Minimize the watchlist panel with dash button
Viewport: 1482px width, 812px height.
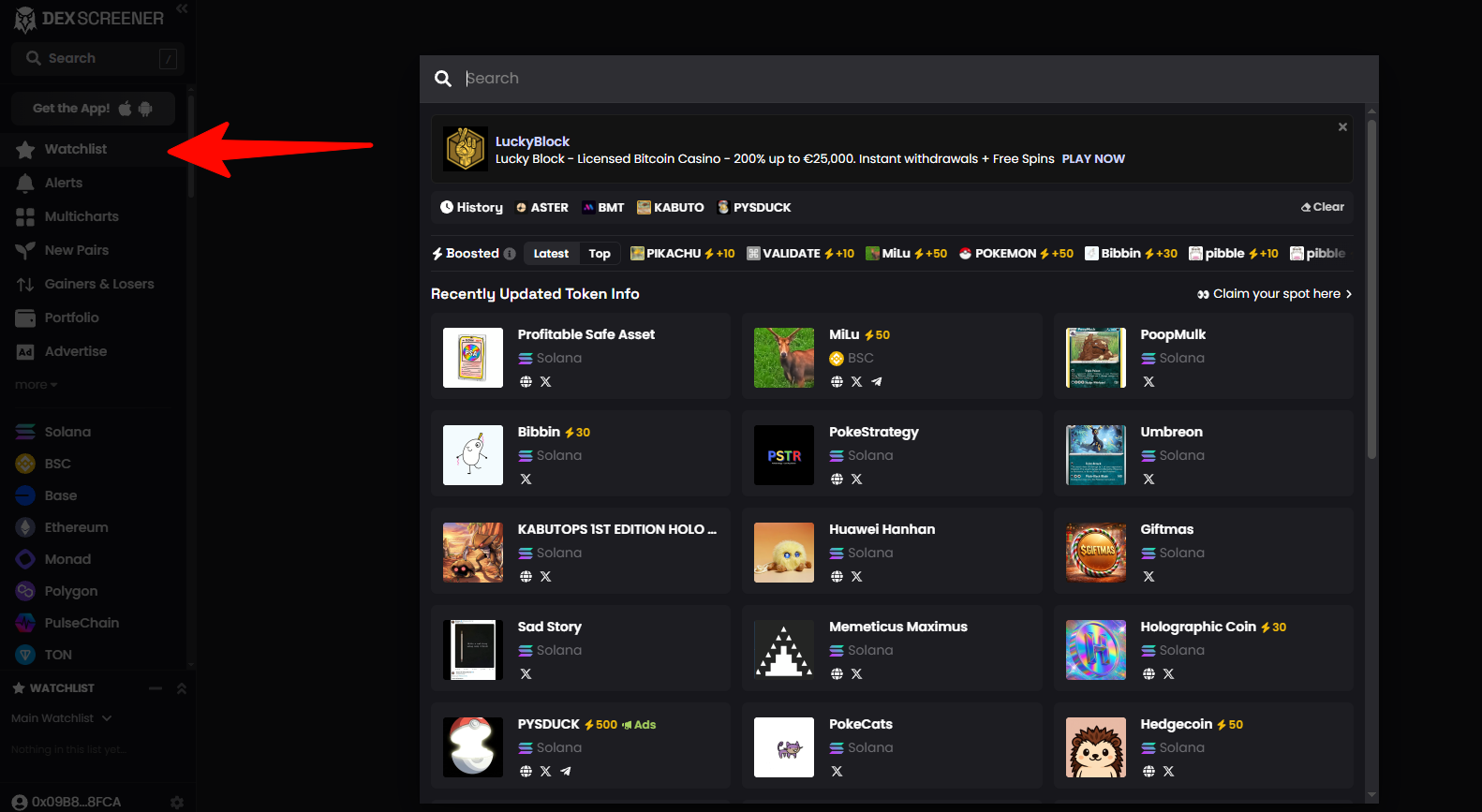click(x=156, y=688)
